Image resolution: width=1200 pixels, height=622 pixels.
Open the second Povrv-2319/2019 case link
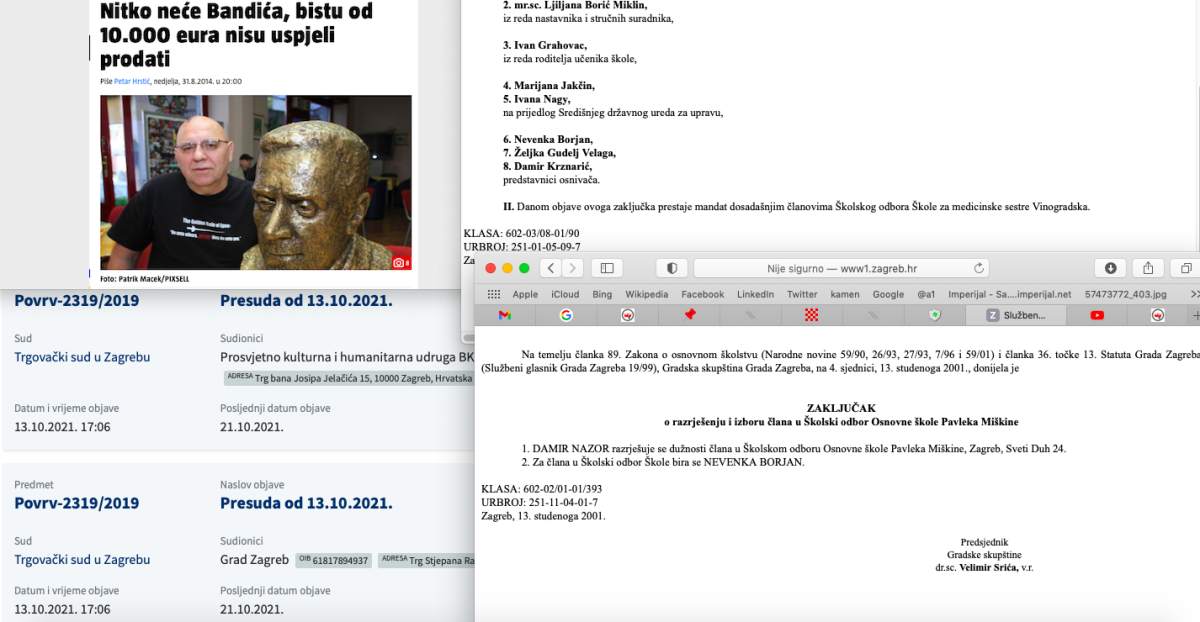[76, 503]
